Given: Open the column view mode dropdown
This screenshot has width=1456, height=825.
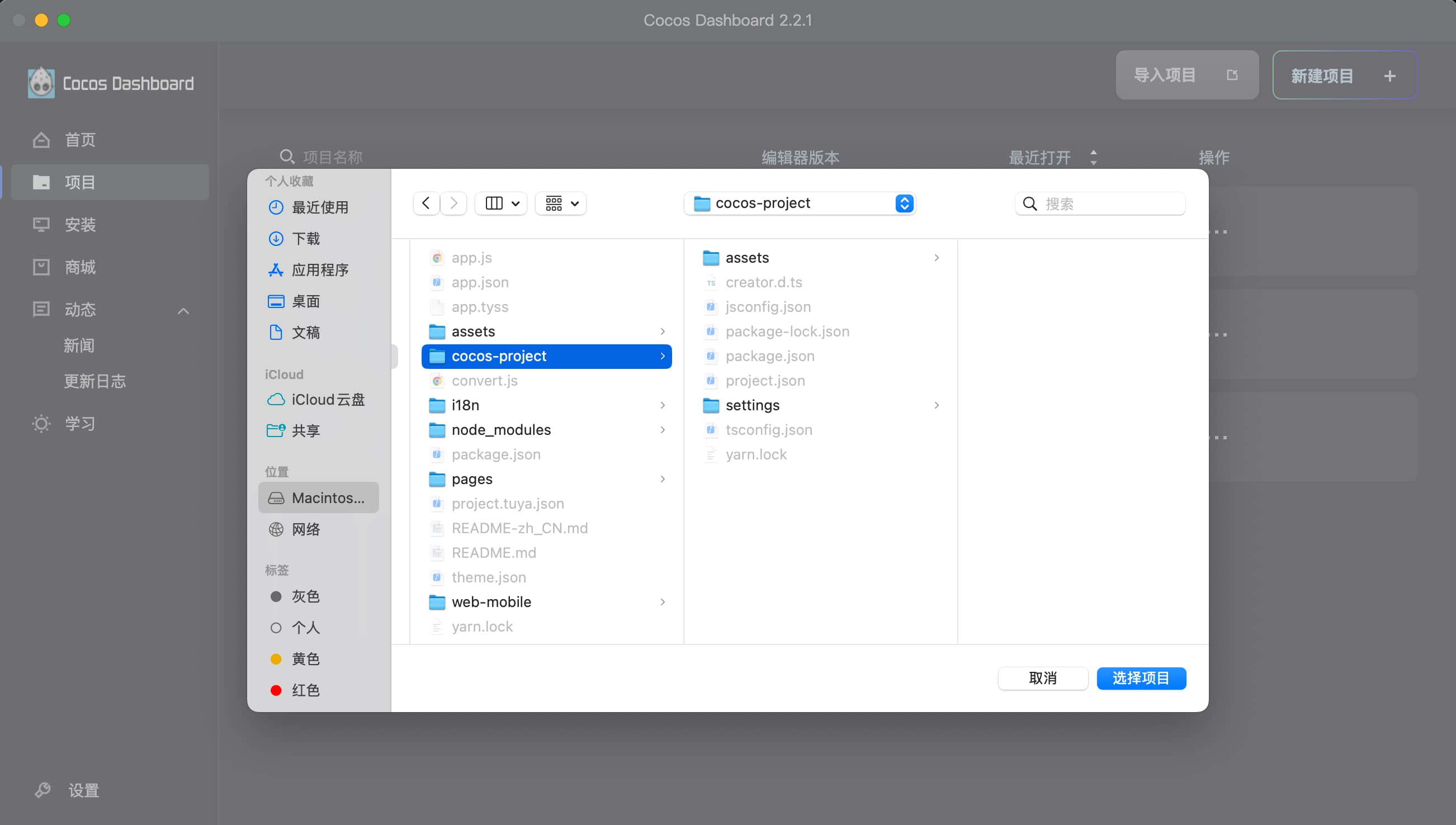Looking at the screenshot, I should click(502, 203).
